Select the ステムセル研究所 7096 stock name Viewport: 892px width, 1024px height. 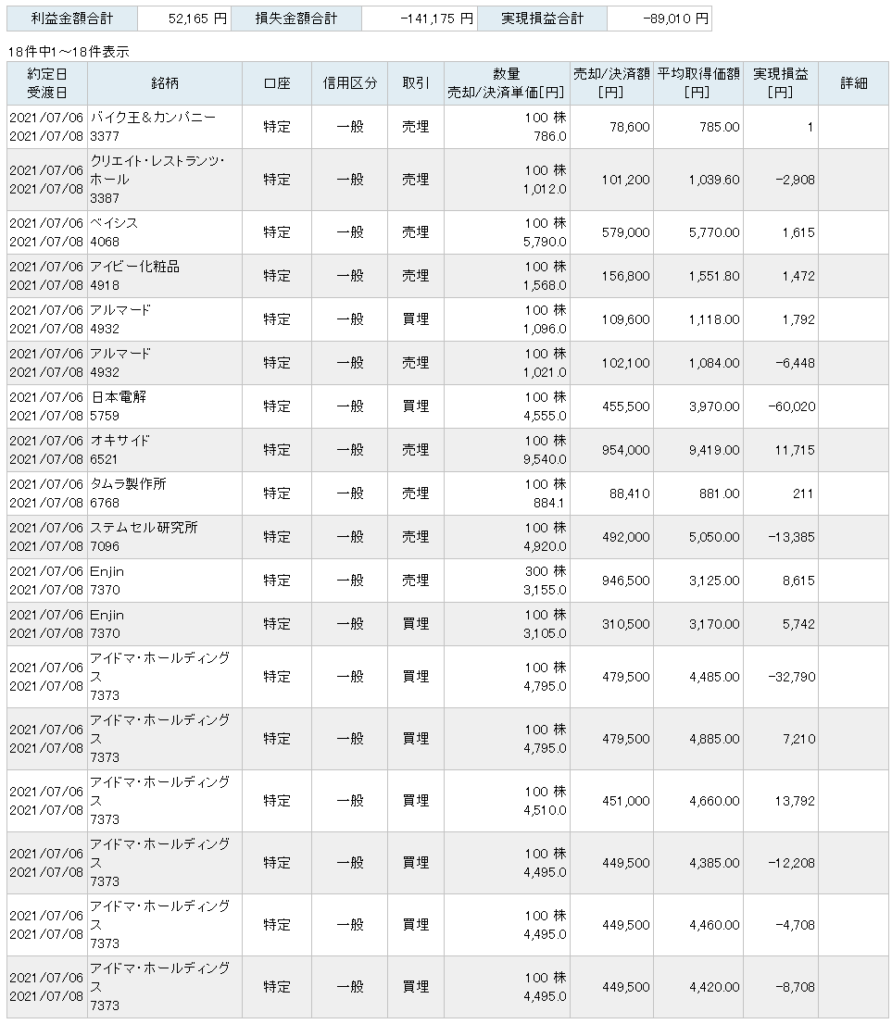144,537
